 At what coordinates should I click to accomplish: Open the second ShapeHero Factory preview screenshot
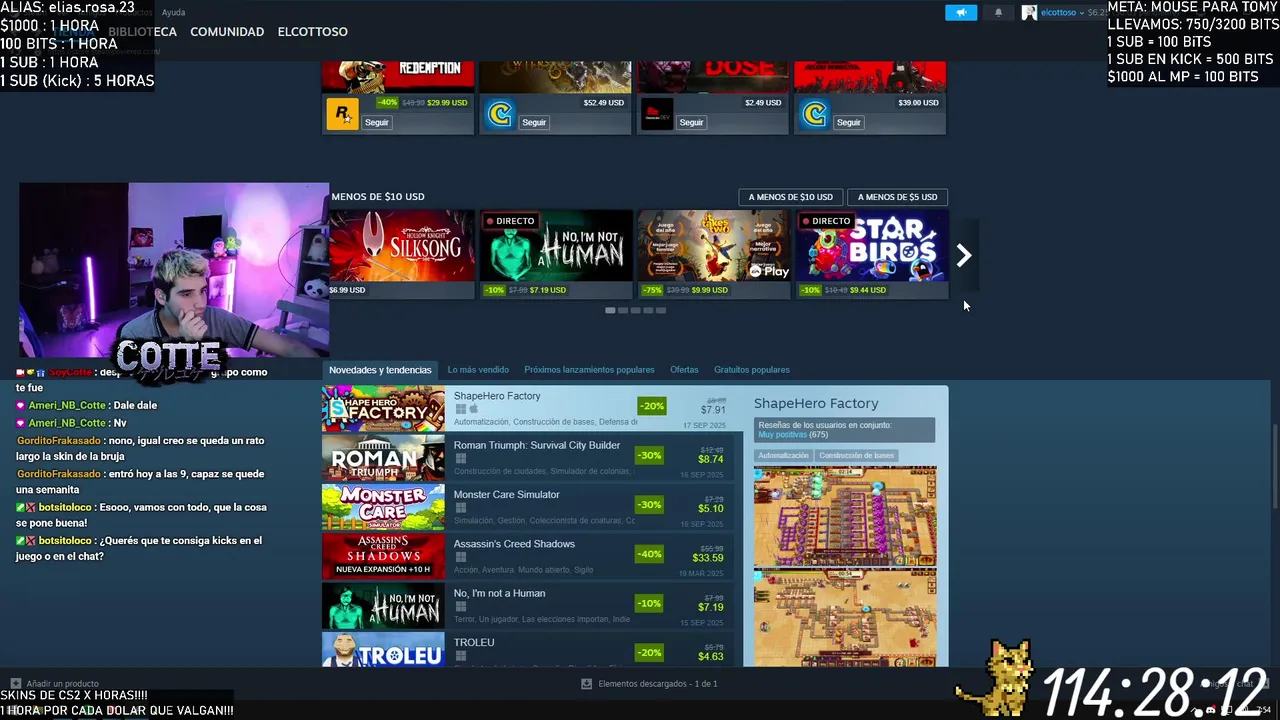point(845,618)
